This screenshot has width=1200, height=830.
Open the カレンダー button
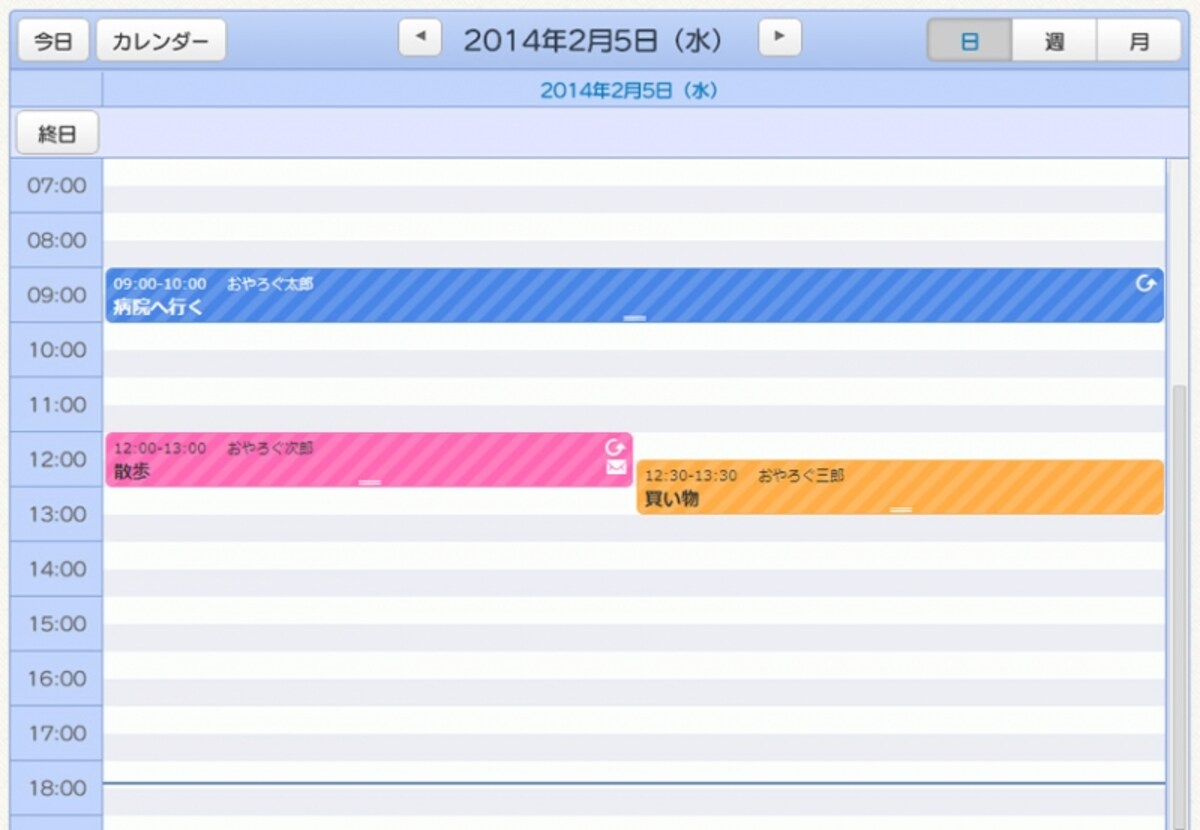coord(161,41)
